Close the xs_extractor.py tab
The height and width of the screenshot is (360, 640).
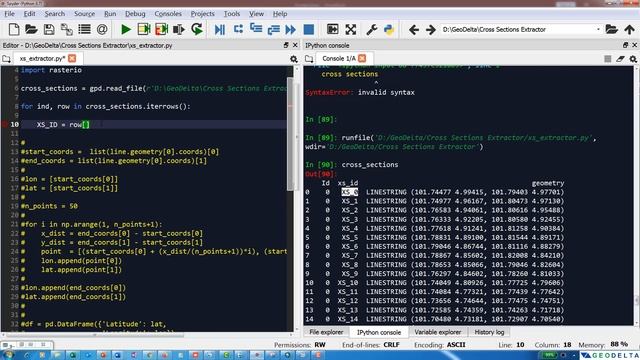click(72, 58)
